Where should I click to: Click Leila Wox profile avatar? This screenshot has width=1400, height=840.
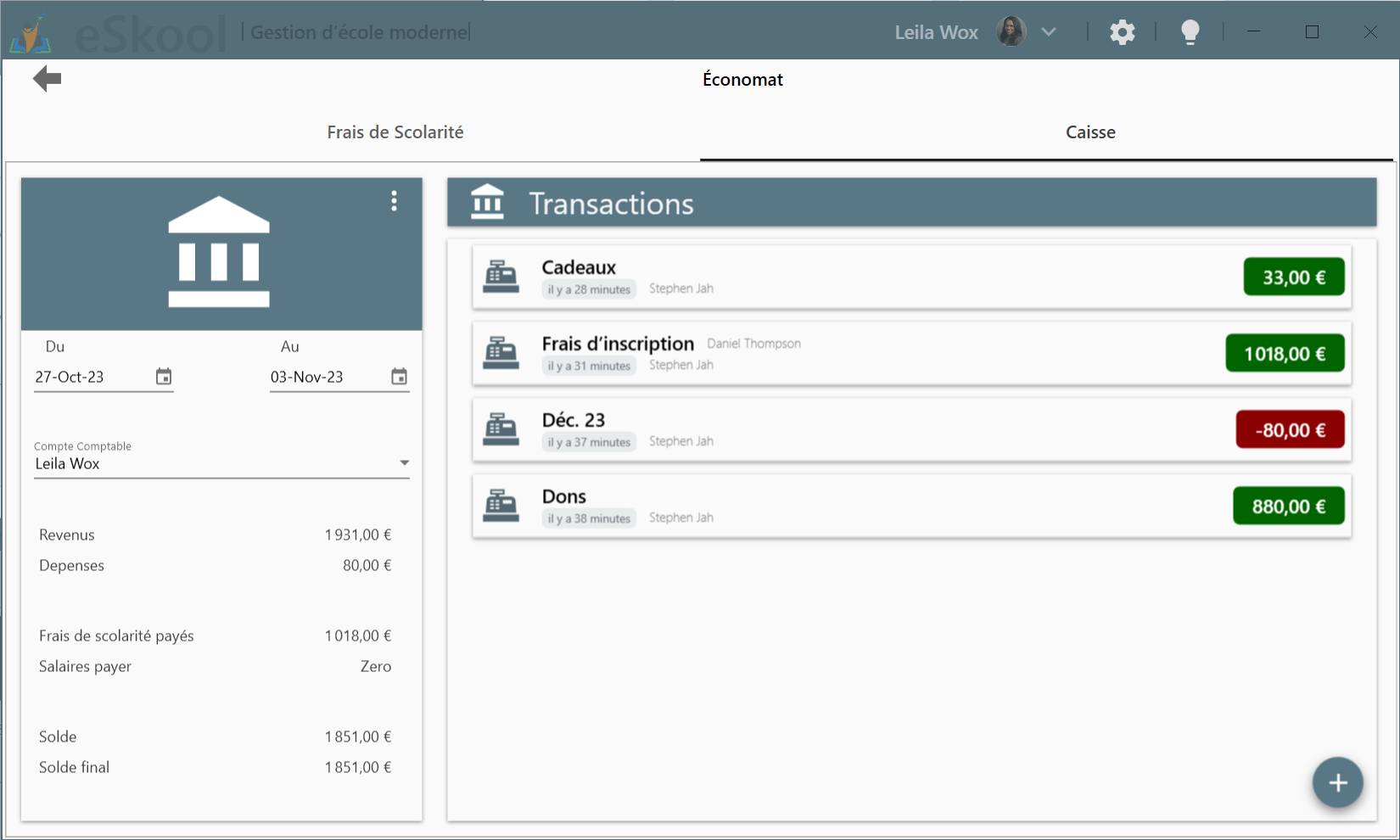click(1011, 32)
